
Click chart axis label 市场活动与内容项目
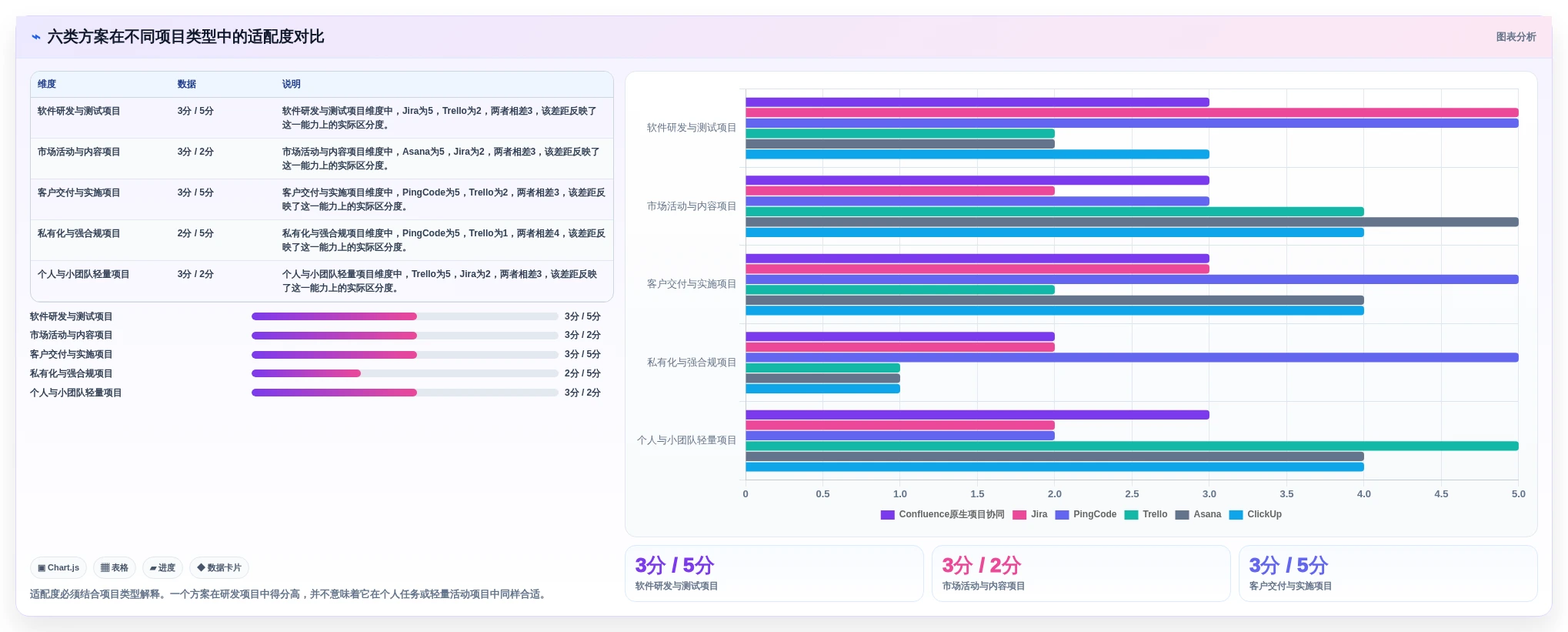point(692,206)
